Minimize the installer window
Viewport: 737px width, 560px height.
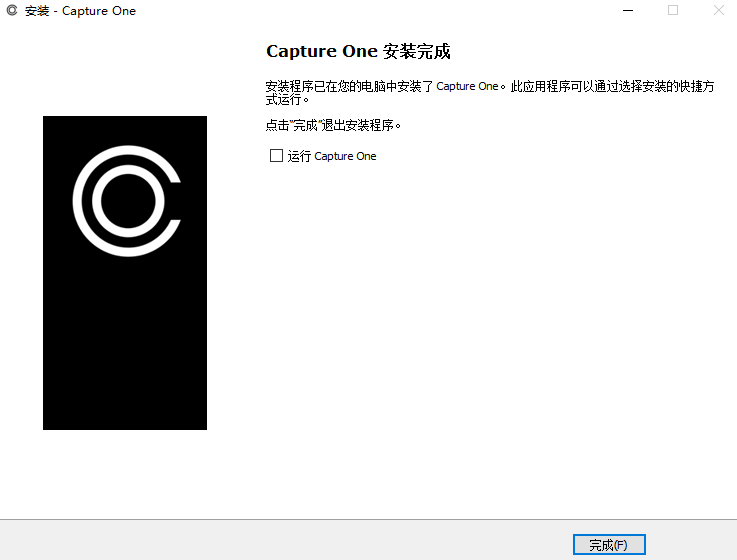628,10
